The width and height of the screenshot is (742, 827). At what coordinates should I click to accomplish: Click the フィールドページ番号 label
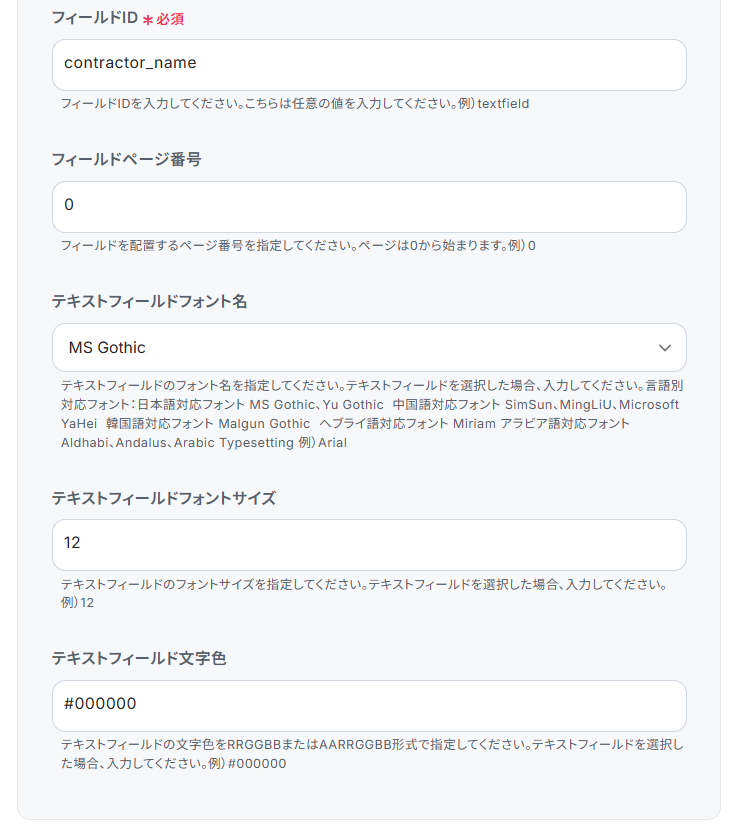(126, 159)
